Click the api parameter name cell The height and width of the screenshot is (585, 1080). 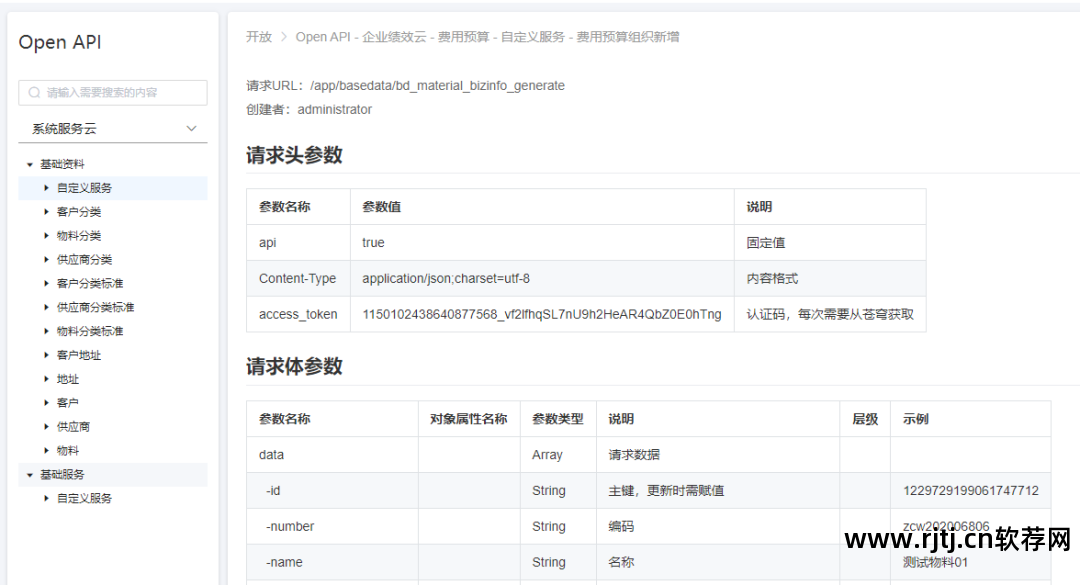click(298, 243)
